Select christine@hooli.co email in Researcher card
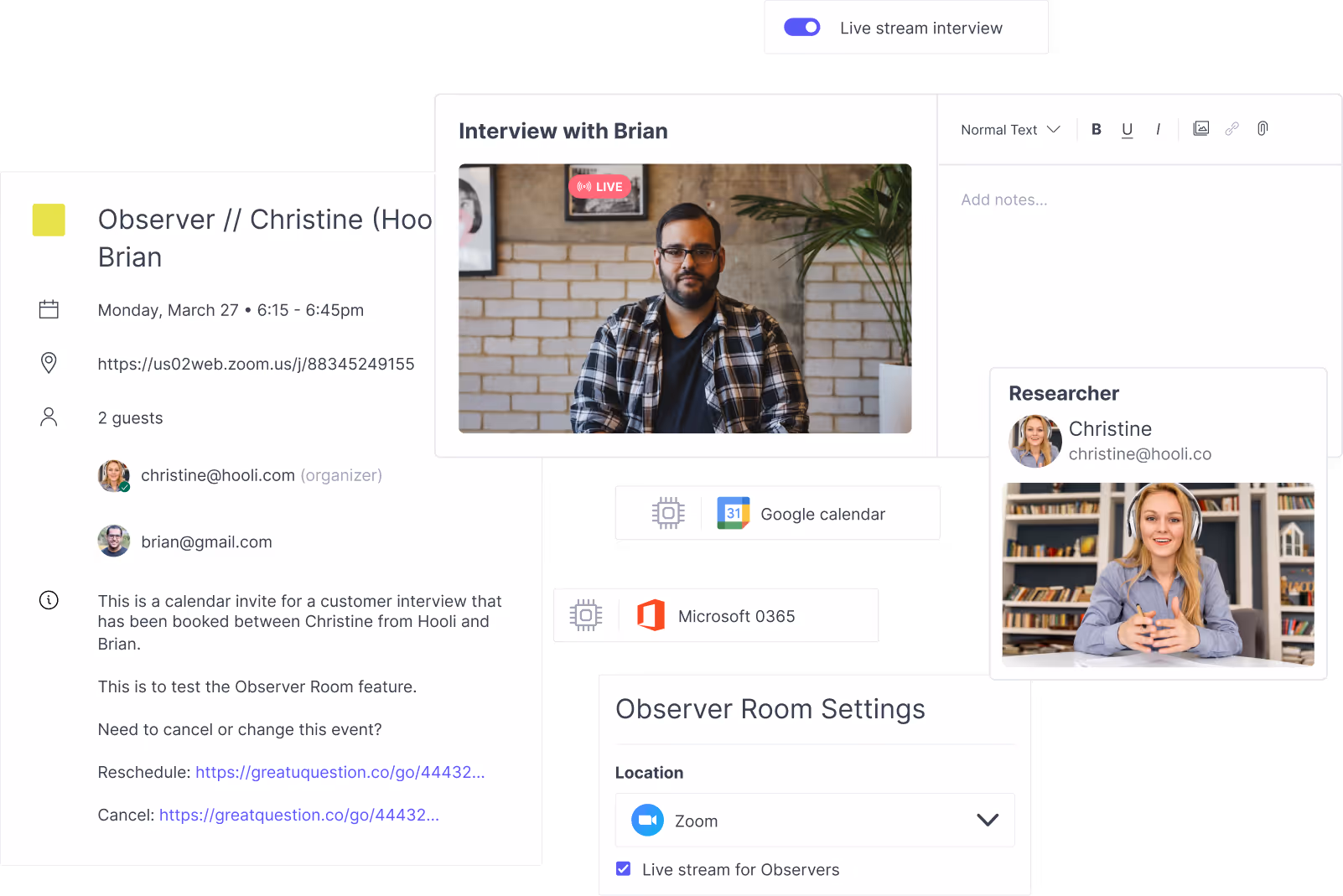1343x896 pixels. (1139, 453)
